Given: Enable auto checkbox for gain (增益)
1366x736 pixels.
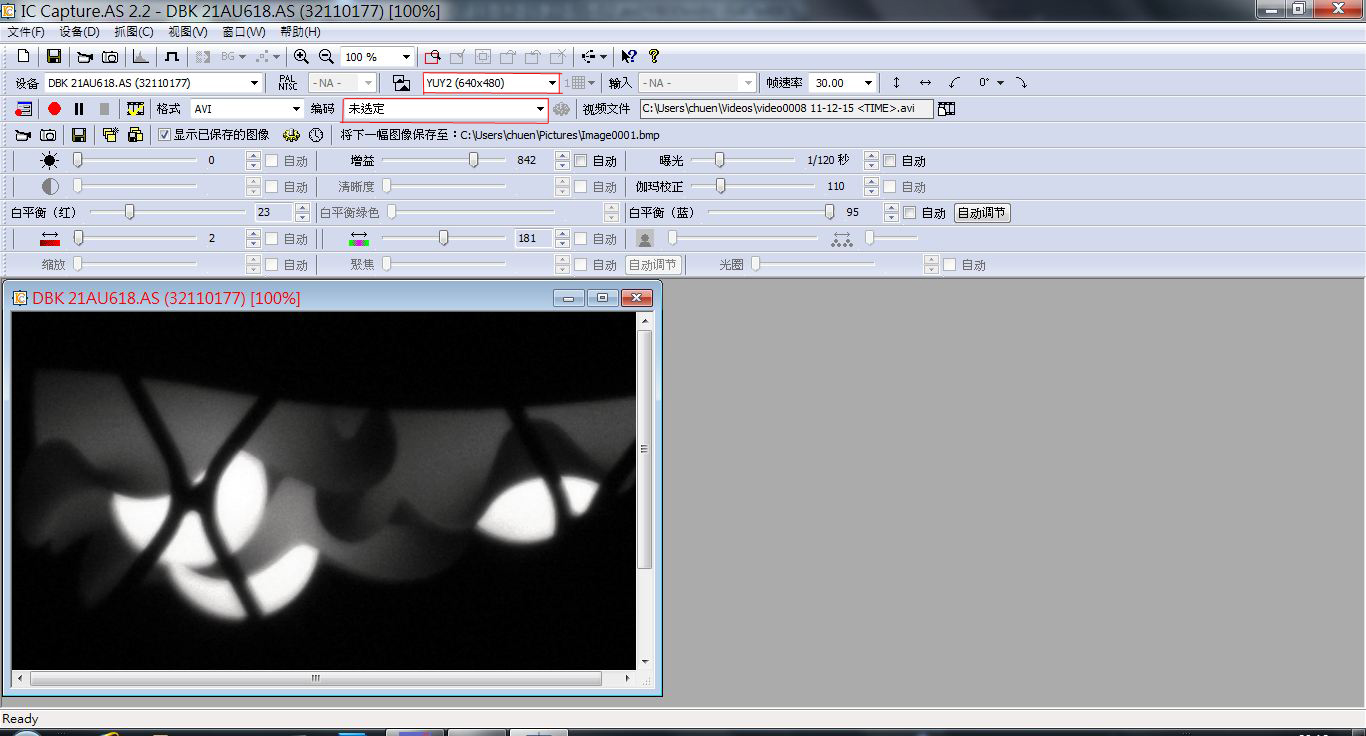Looking at the screenshot, I should tap(581, 161).
